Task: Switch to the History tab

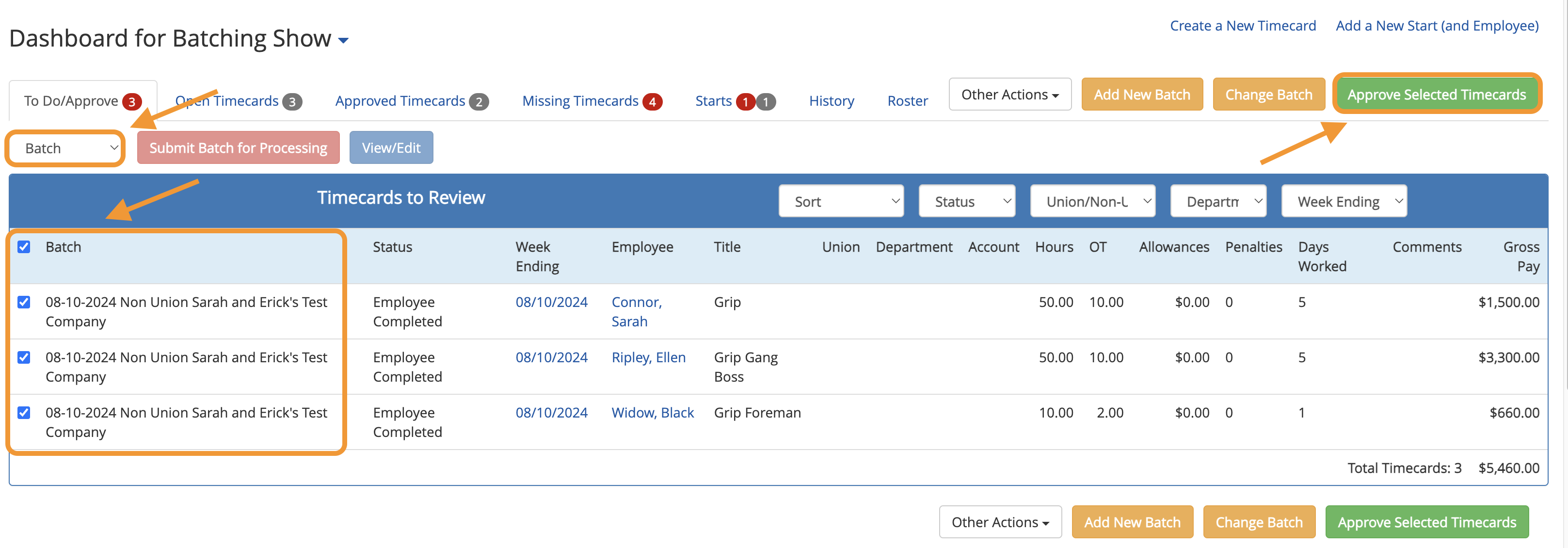Action: (x=831, y=101)
